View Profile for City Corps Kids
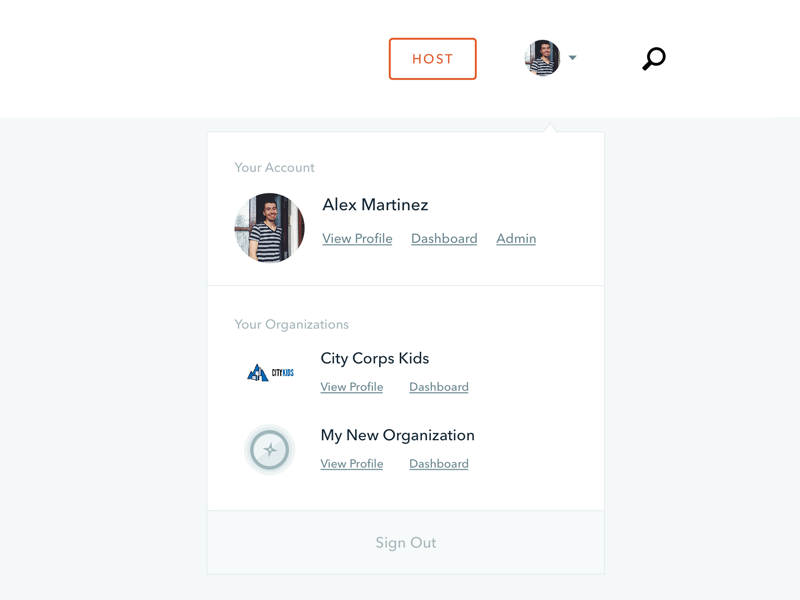This screenshot has width=800, height=600. [x=352, y=387]
